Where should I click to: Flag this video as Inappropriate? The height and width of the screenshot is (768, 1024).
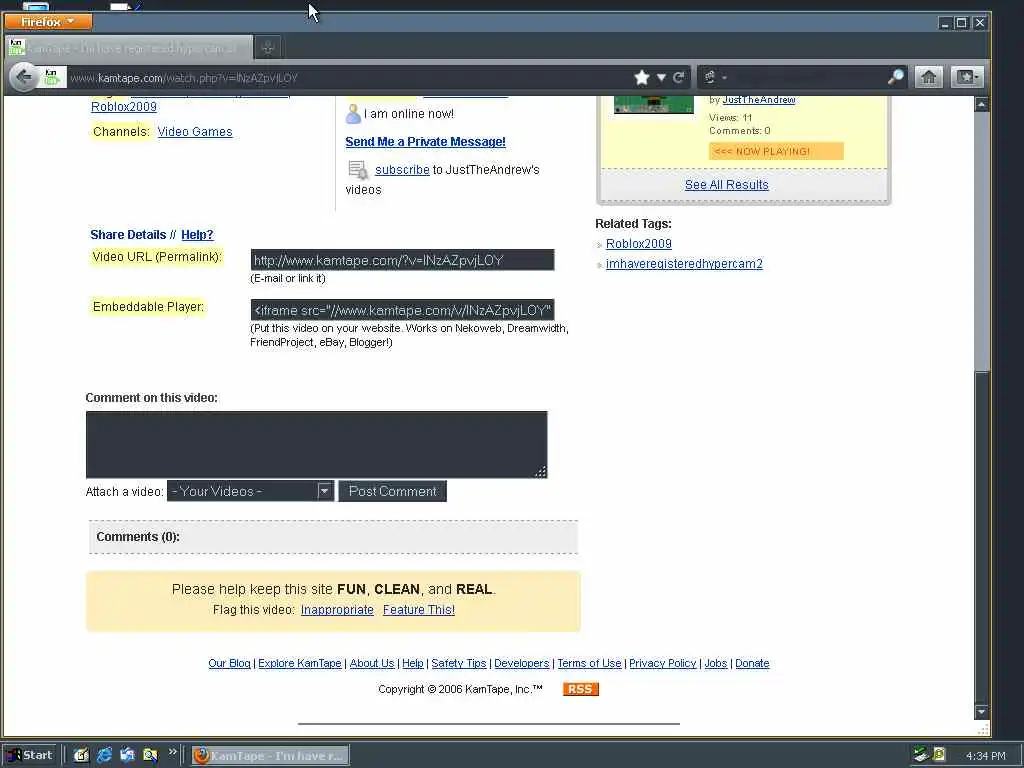click(x=337, y=610)
